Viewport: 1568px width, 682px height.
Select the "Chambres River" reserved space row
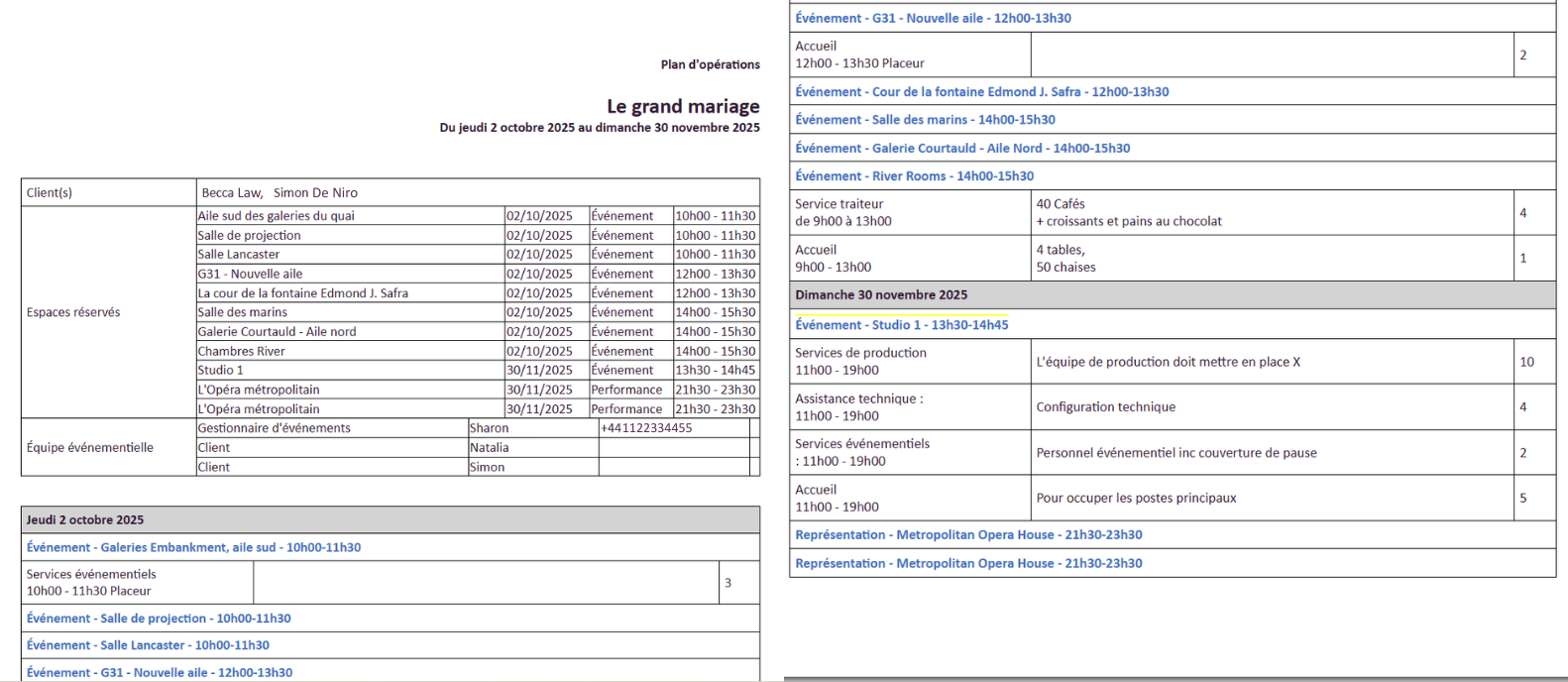point(242,352)
